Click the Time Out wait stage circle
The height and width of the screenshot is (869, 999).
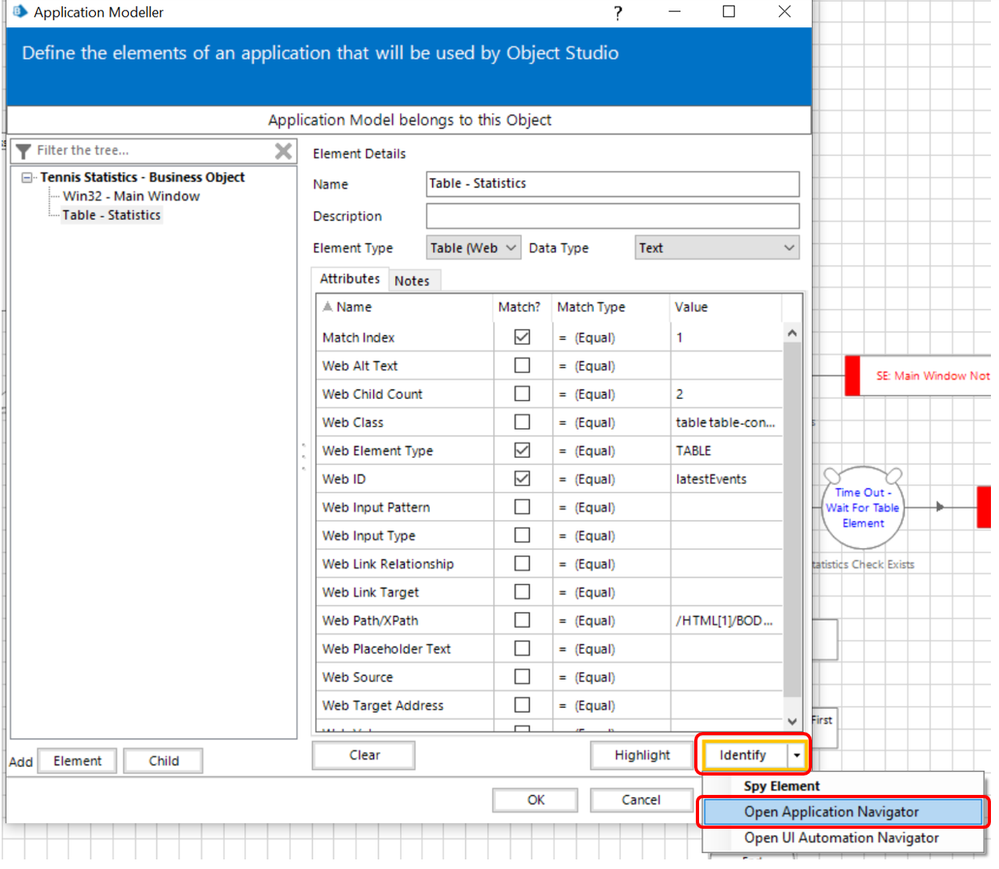coord(862,508)
